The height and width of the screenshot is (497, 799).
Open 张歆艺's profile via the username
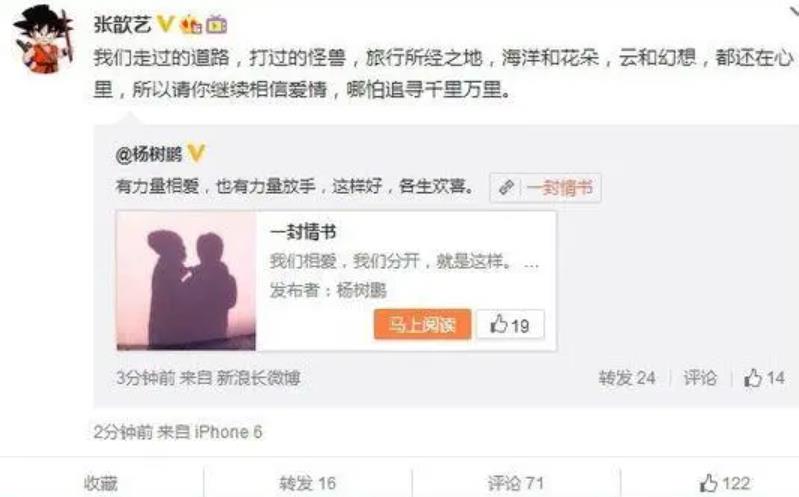[122, 23]
